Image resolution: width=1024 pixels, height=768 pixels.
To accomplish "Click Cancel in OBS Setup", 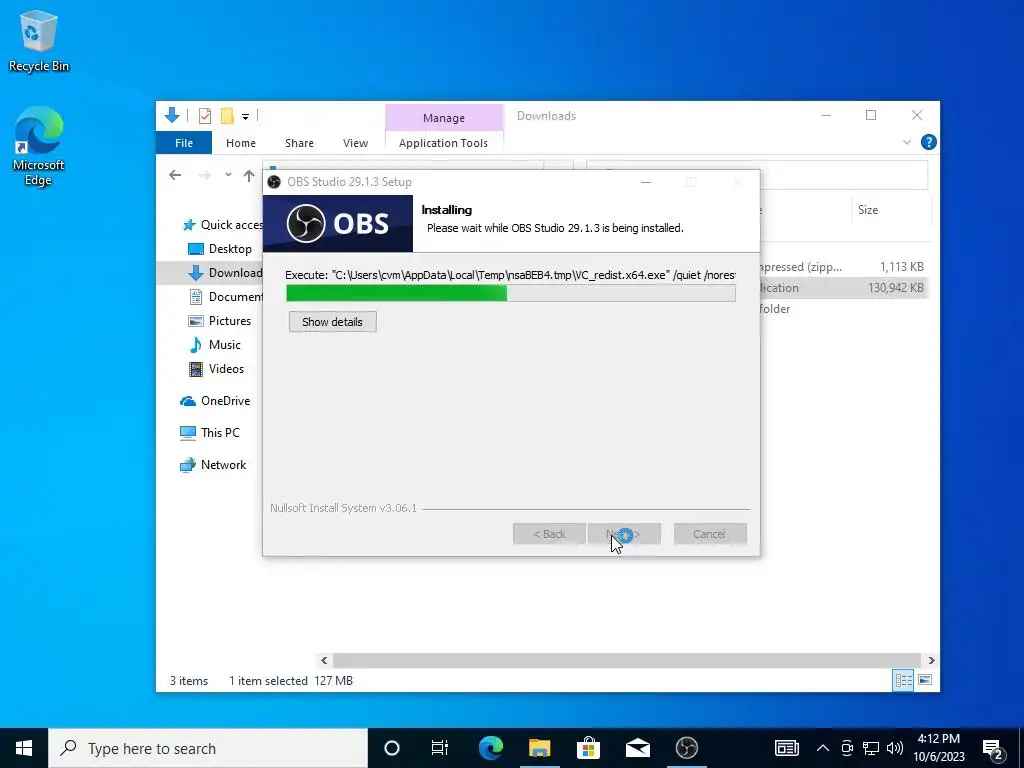I will pos(710,534).
